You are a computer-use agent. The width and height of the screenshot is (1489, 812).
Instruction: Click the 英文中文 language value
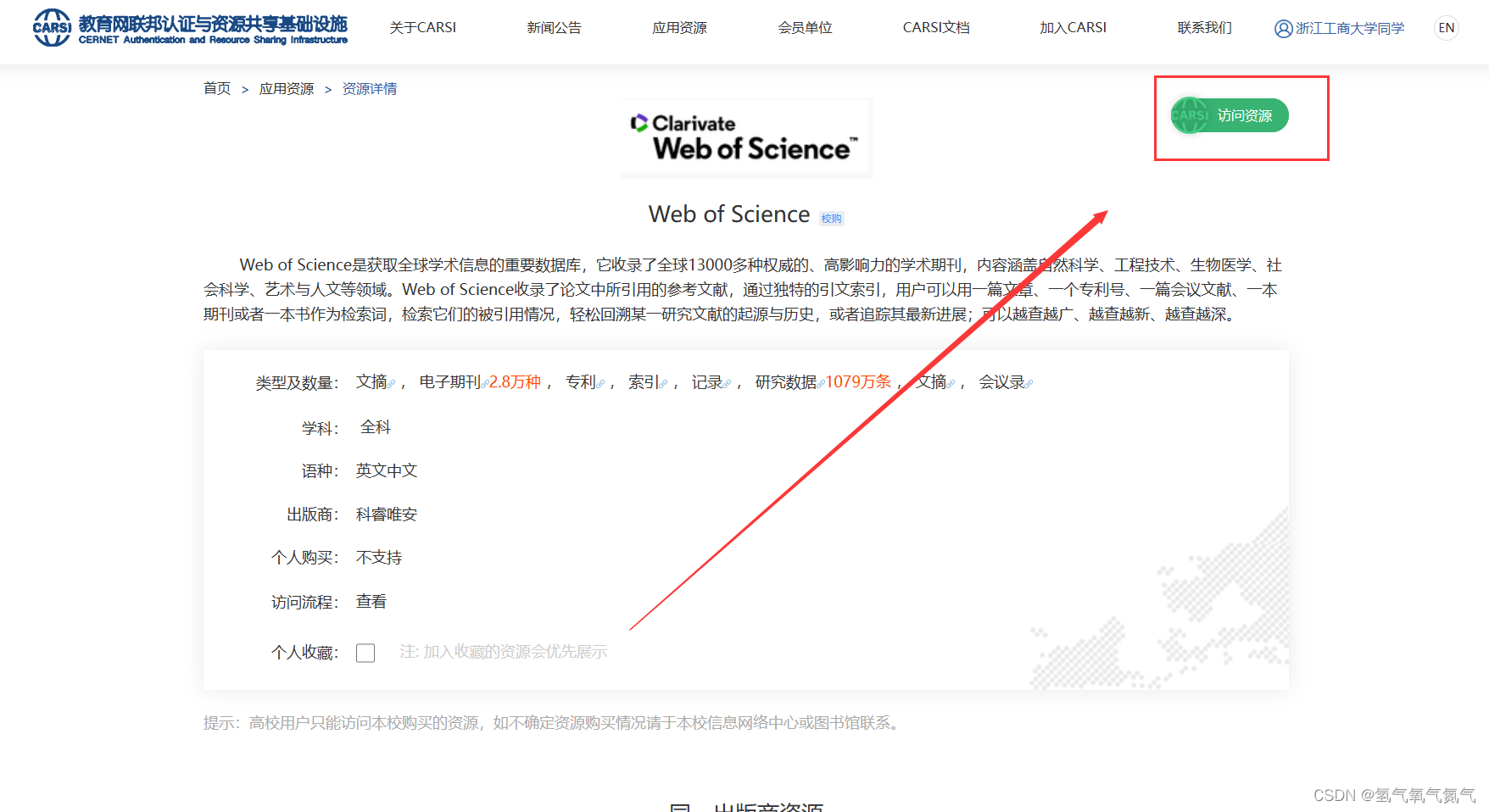tap(387, 470)
